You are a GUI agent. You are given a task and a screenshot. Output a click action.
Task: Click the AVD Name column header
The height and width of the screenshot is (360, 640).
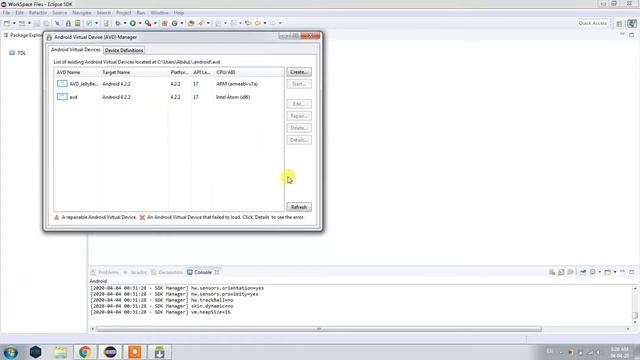(x=77, y=72)
